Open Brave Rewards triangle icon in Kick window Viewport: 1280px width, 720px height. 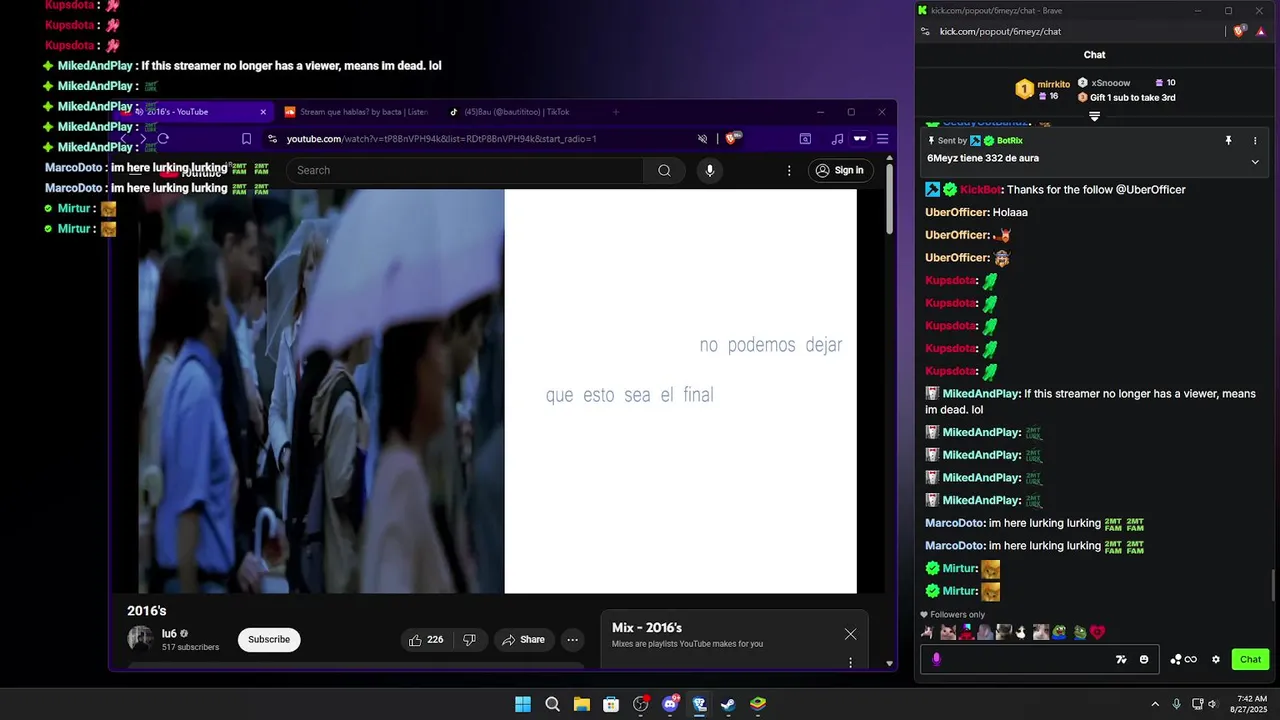point(1261,32)
